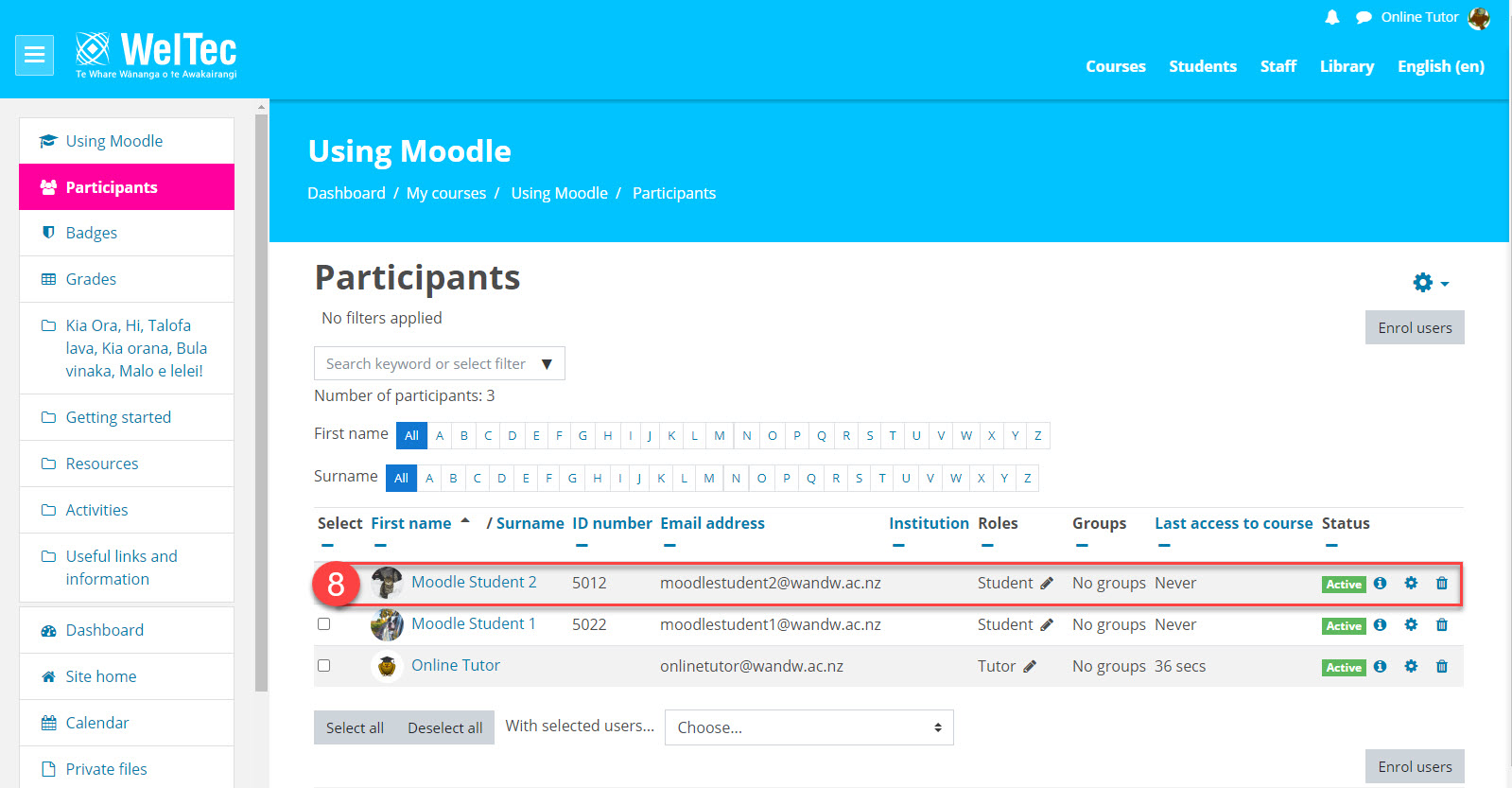Click bottom Enrol users button
The image size is (1512, 788).
pyautogui.click(x=1415, y=766)
